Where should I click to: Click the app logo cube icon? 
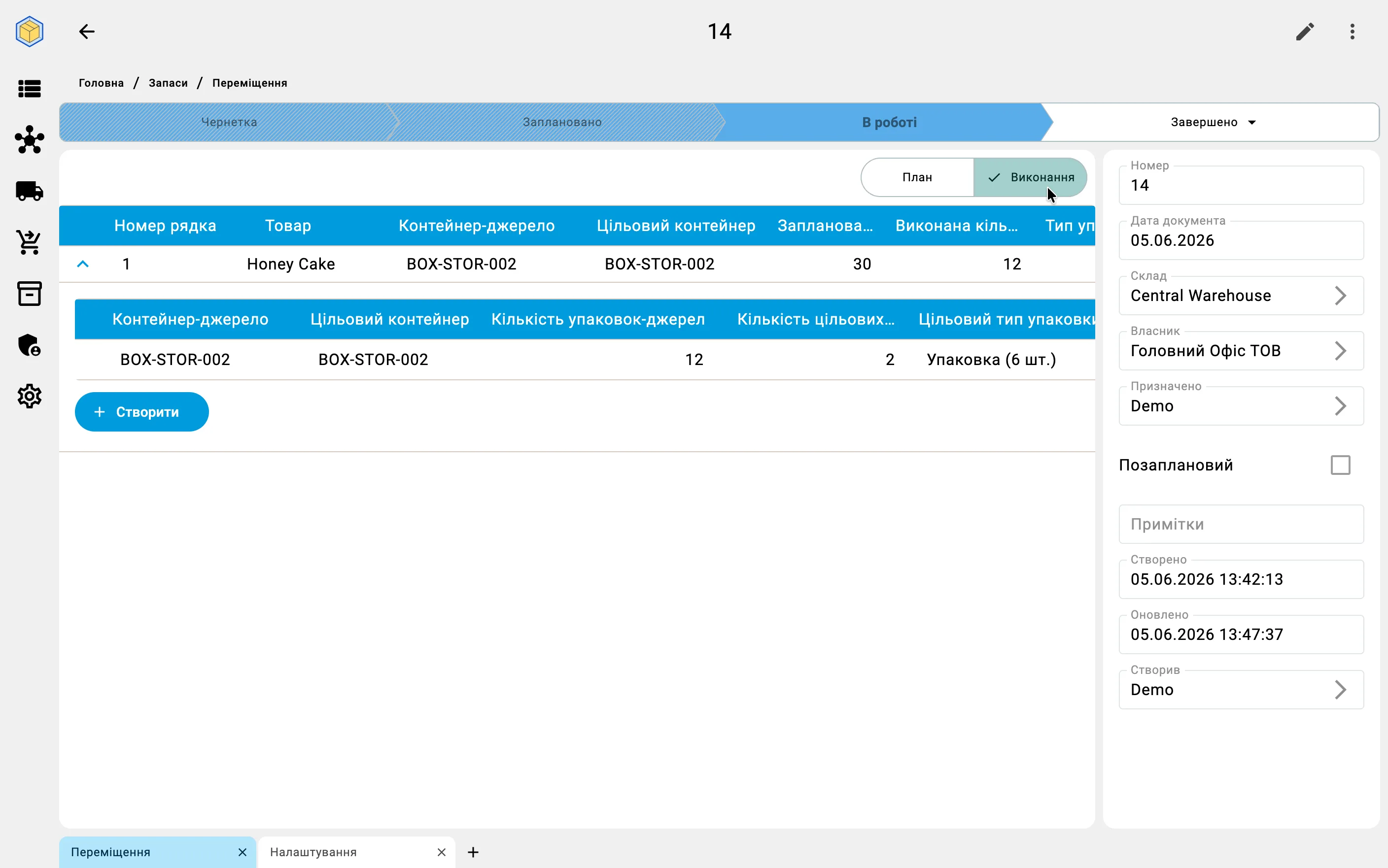[29, 32]
